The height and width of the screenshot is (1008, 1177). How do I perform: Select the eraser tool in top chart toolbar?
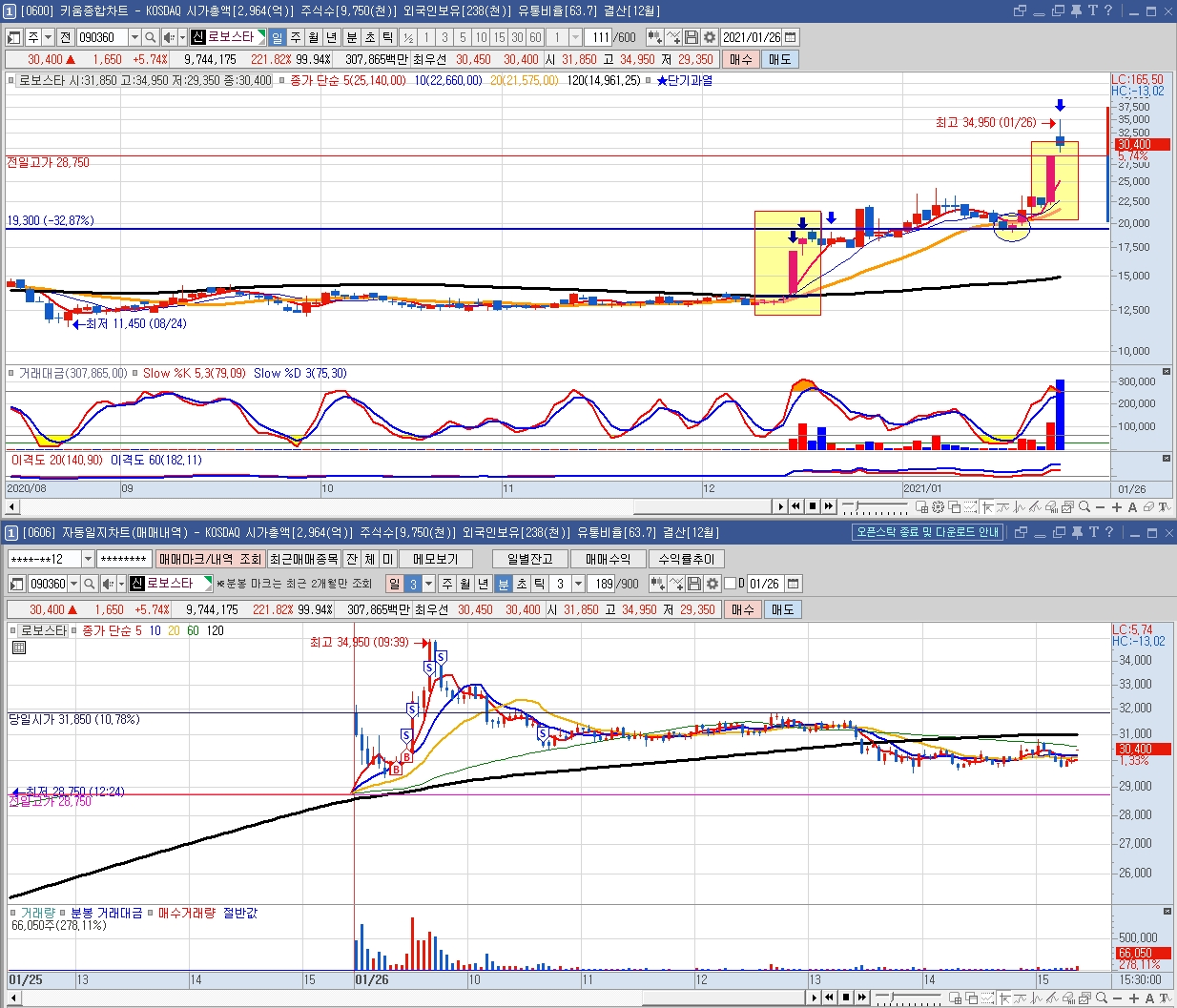pyautogui.click(x=1148, y=507)
